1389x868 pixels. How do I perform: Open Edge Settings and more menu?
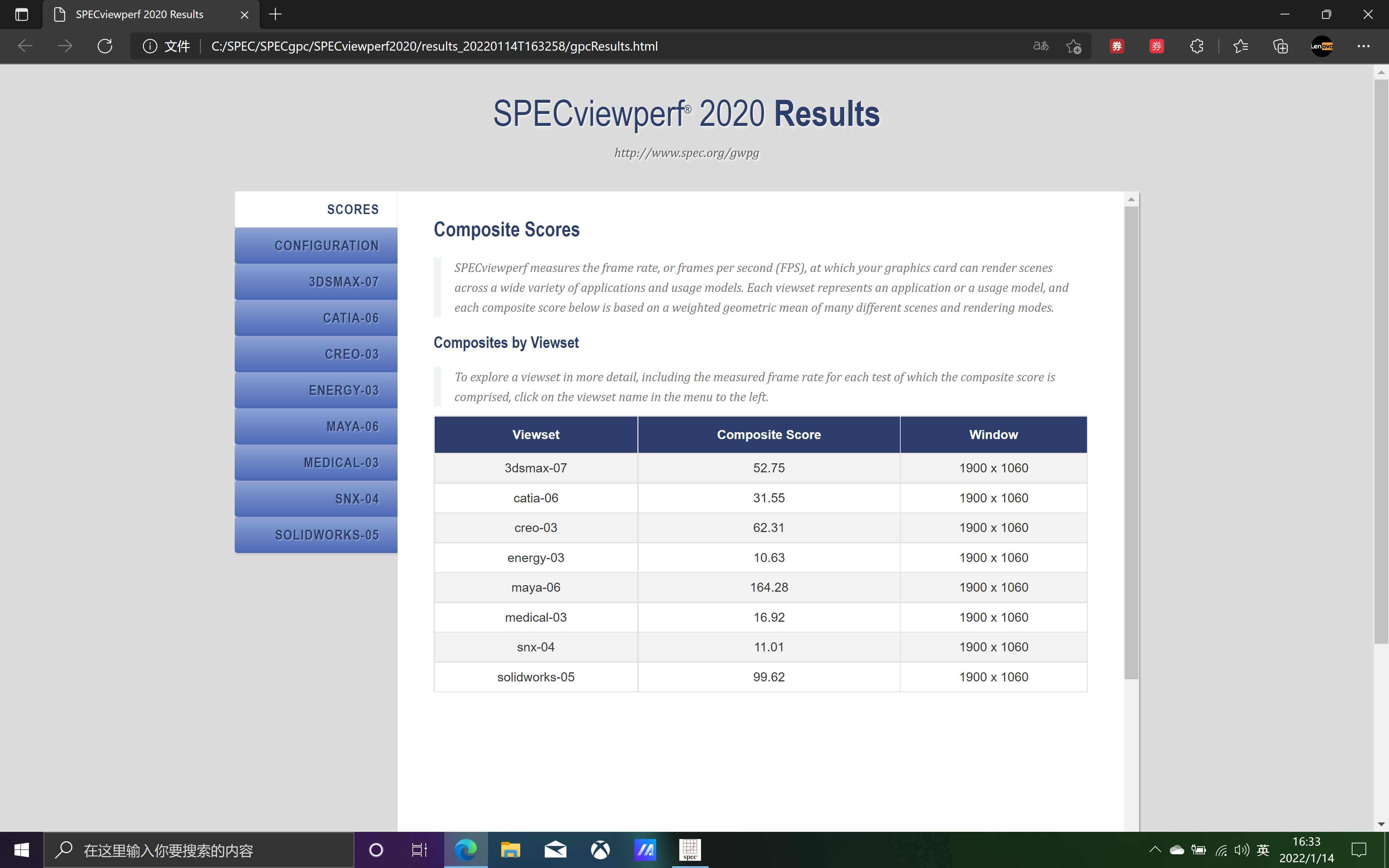1363,46
